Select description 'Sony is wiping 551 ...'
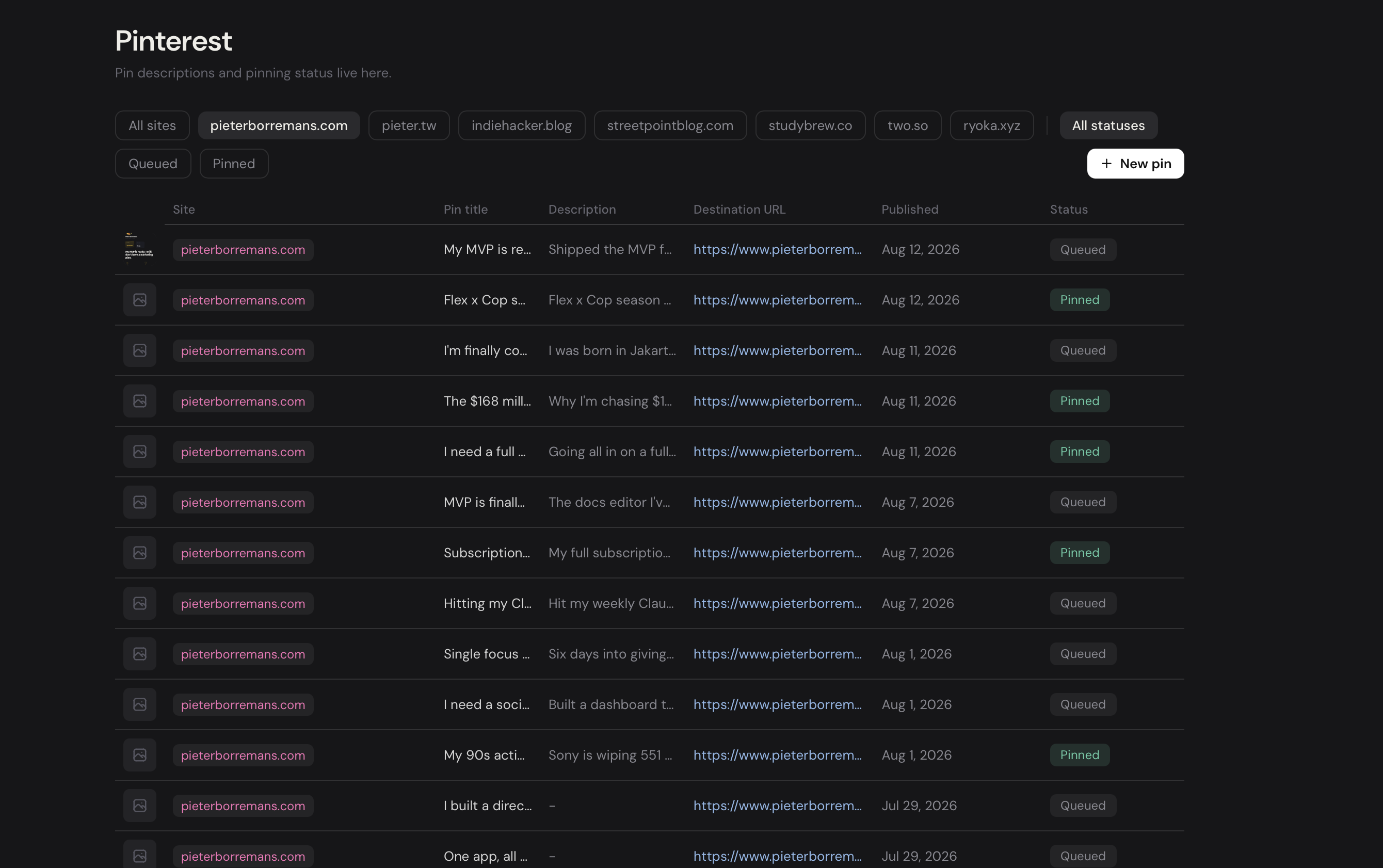 609,754
